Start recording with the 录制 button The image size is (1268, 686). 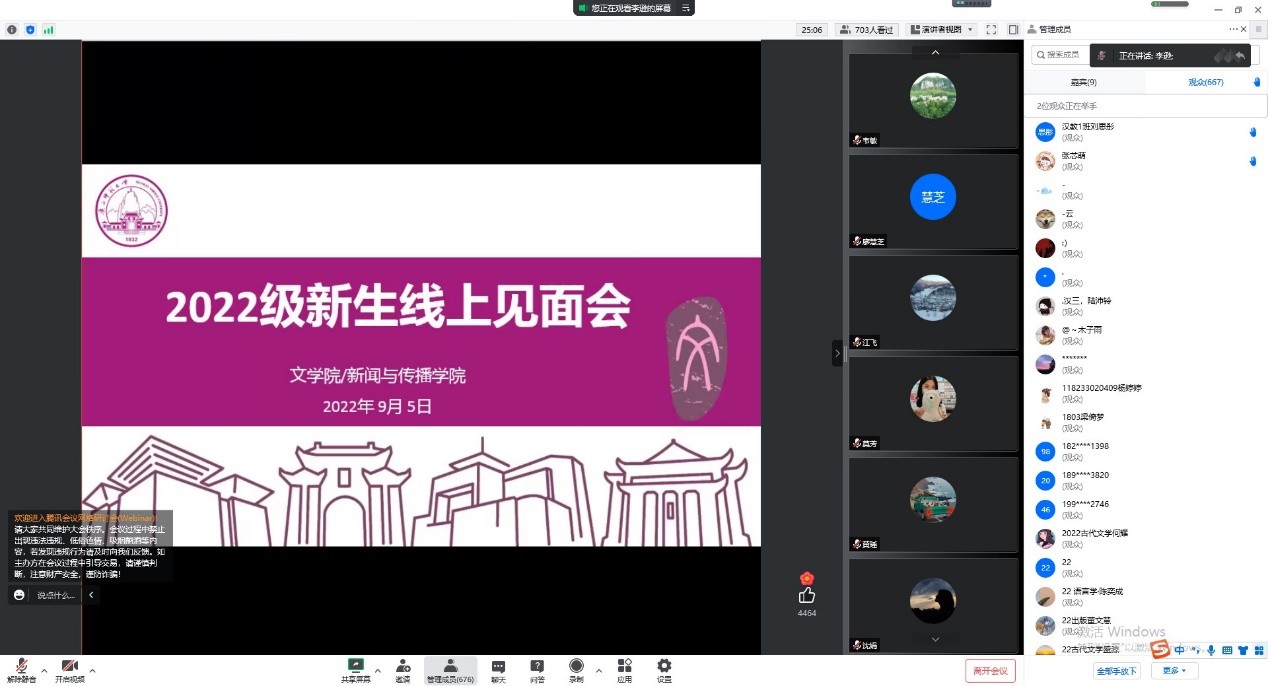pos(576,666)
